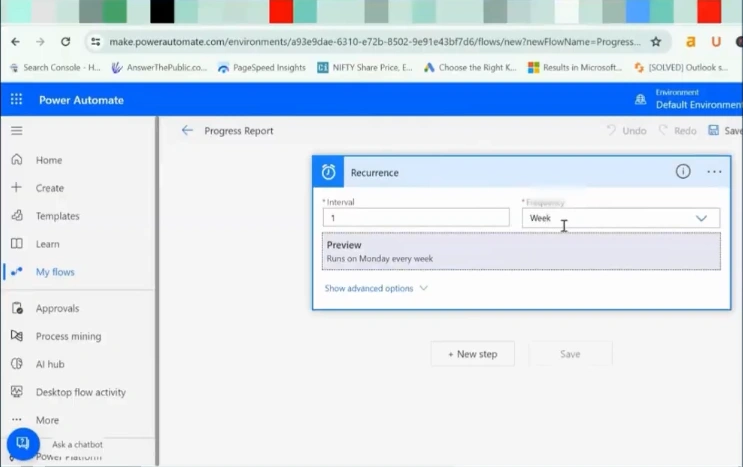Screen dimensions: 743x467
Task: Open [SOLVED] Outlook bookmark
Action: tap(681, 68)
